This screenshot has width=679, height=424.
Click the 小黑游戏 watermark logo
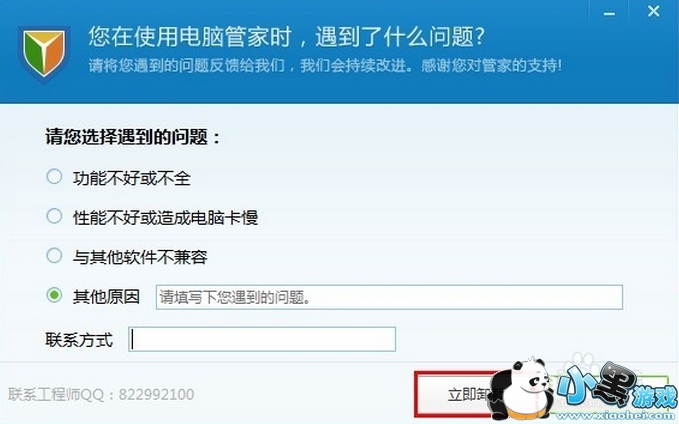(617, 386)
